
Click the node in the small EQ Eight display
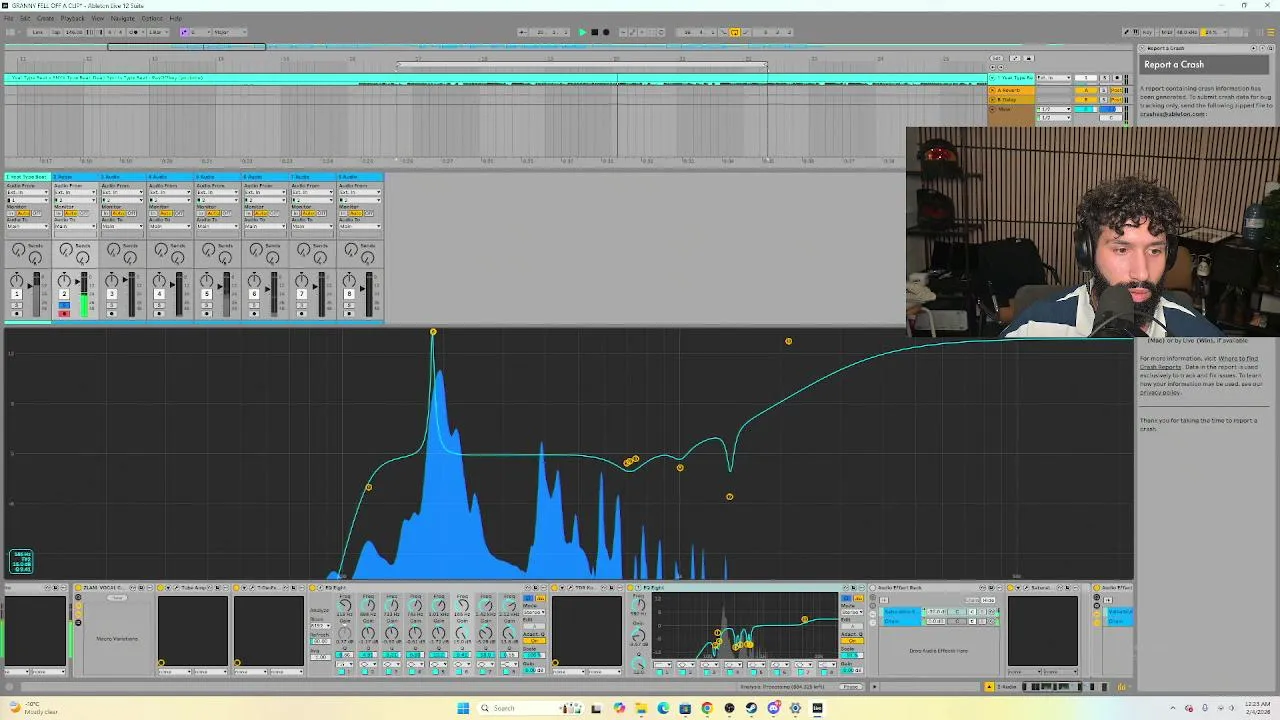tap(804, 620)
